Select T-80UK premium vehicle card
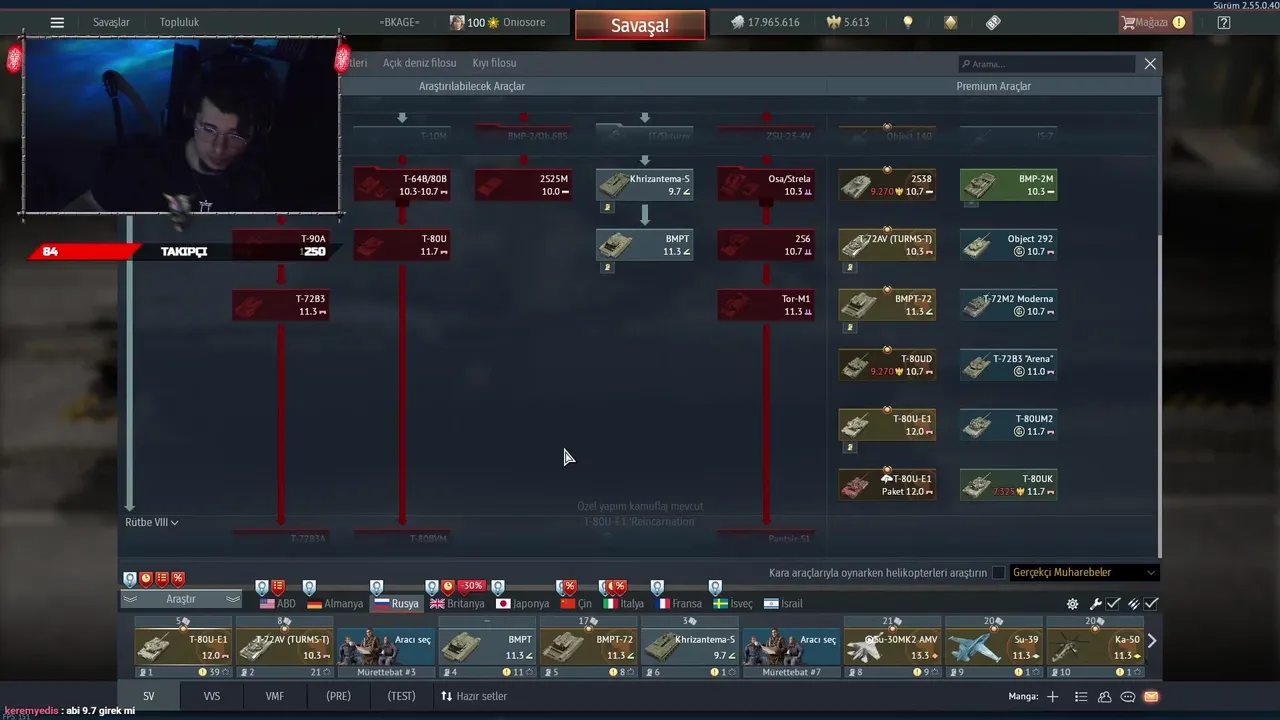Screen dimensions: 1280x720 [x=1008, y=485]
